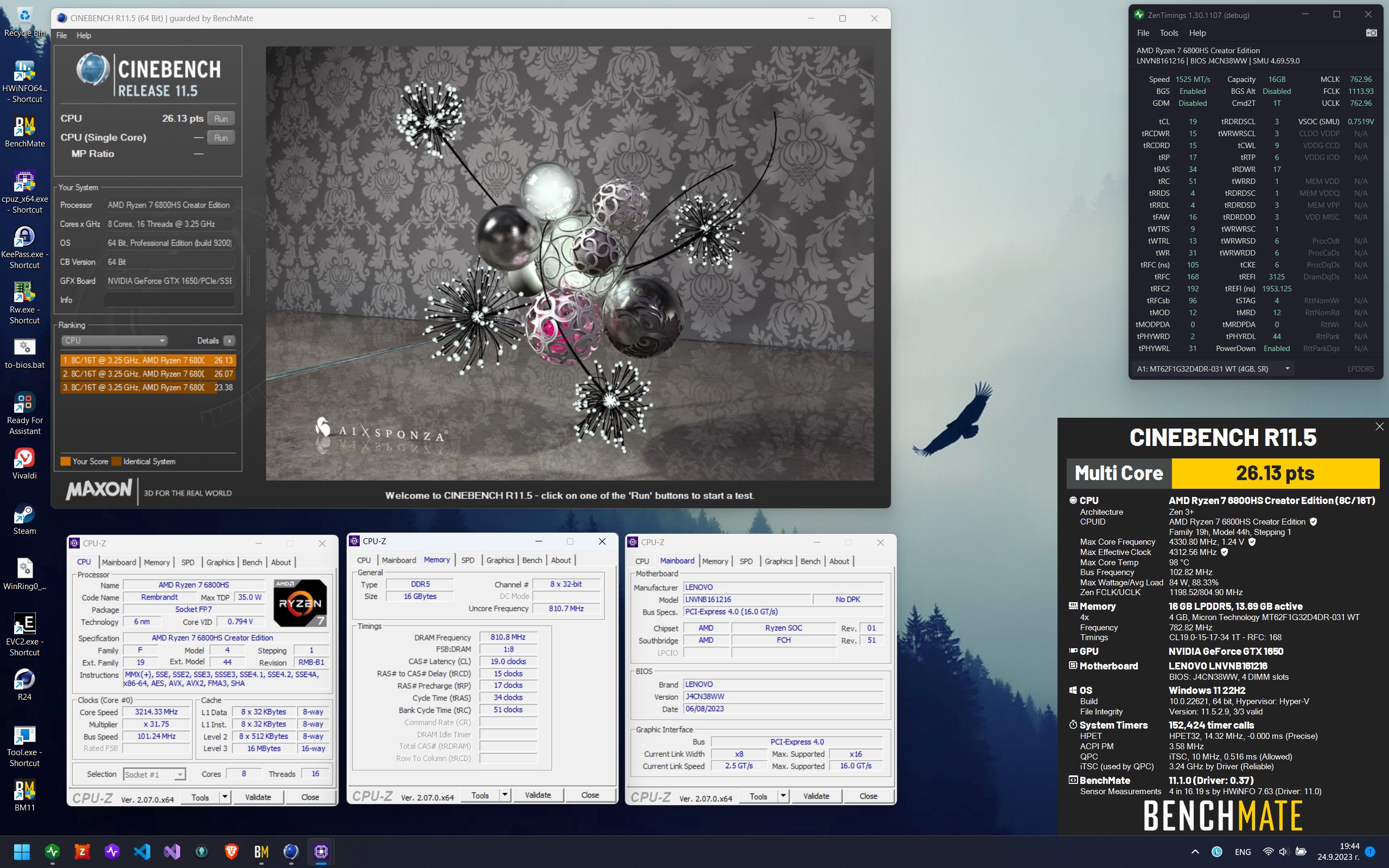This screenshot has height=868, width=1389.
Task: Open the to-bios.bat file icon
Action: (x=24, y=353)
